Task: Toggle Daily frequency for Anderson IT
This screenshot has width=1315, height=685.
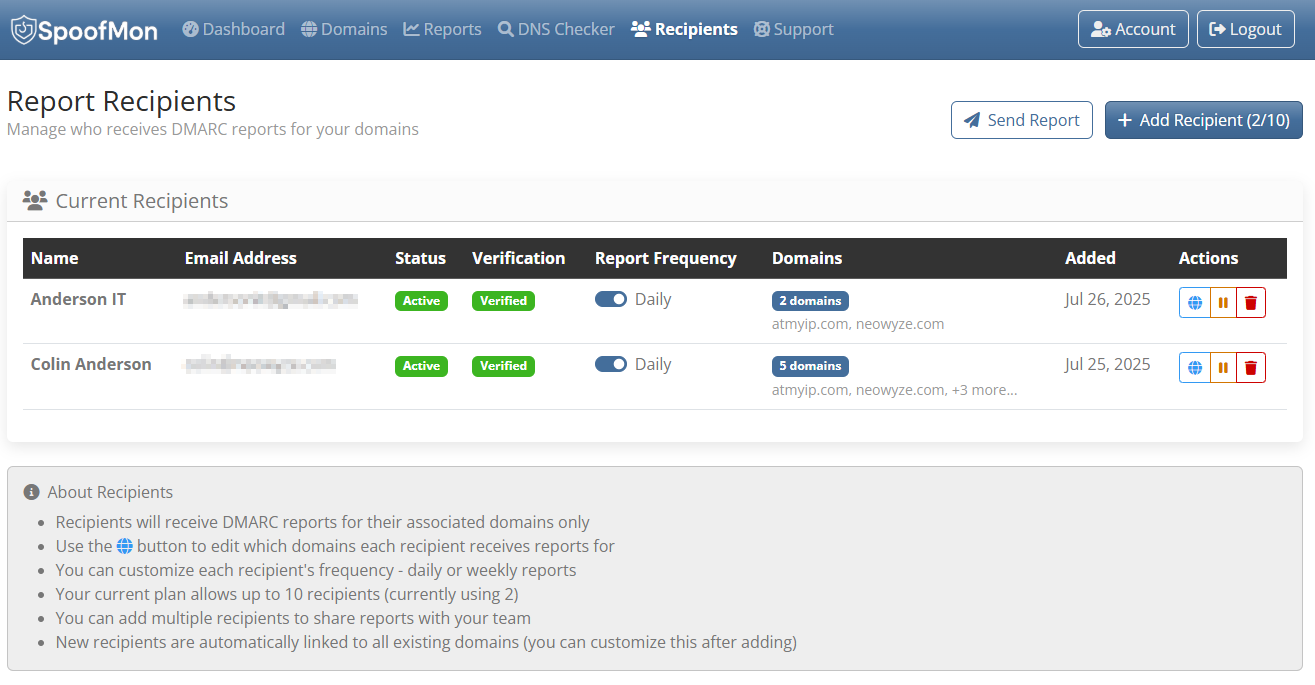Action: (611, 299)
